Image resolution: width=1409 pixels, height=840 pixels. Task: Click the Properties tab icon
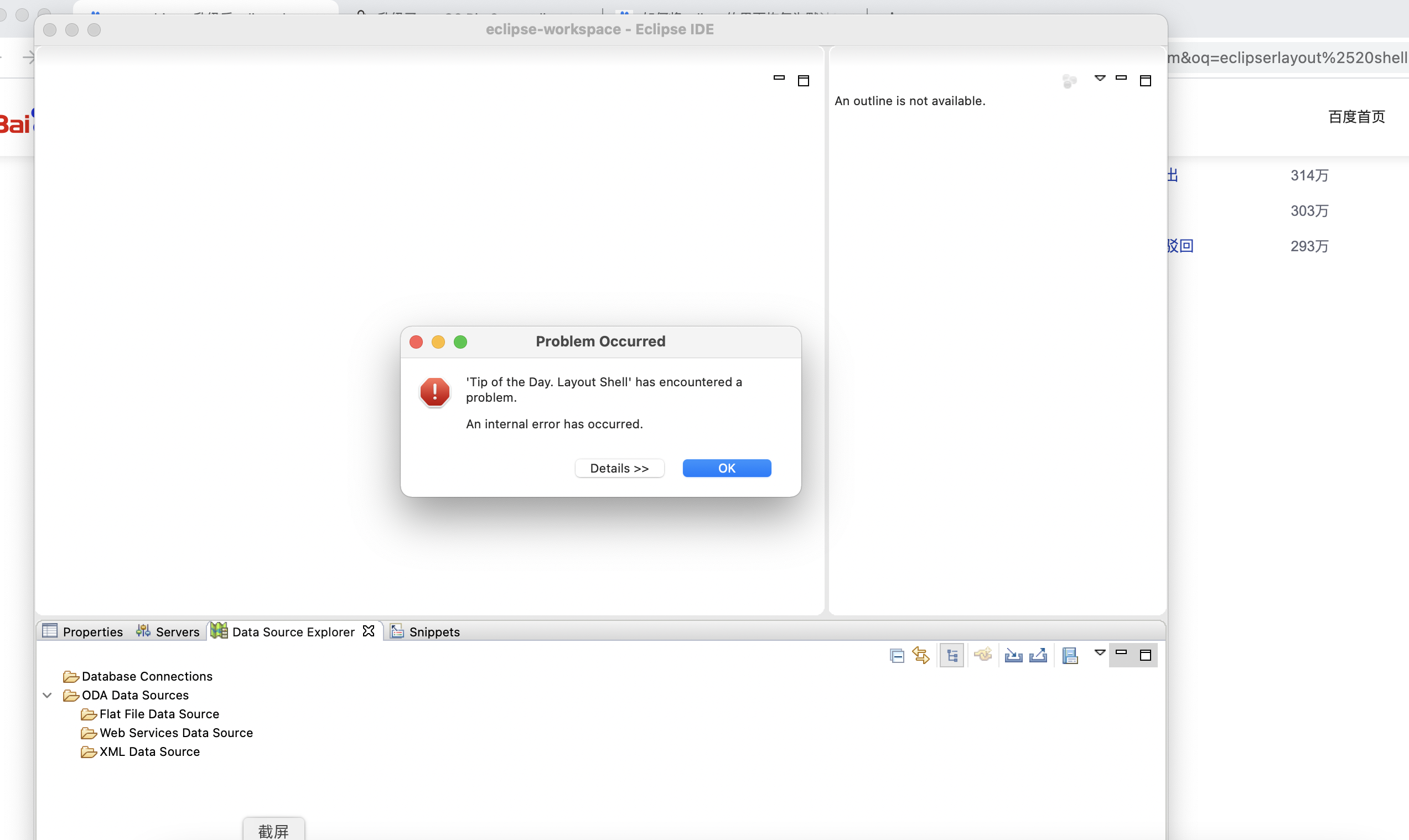50,631
